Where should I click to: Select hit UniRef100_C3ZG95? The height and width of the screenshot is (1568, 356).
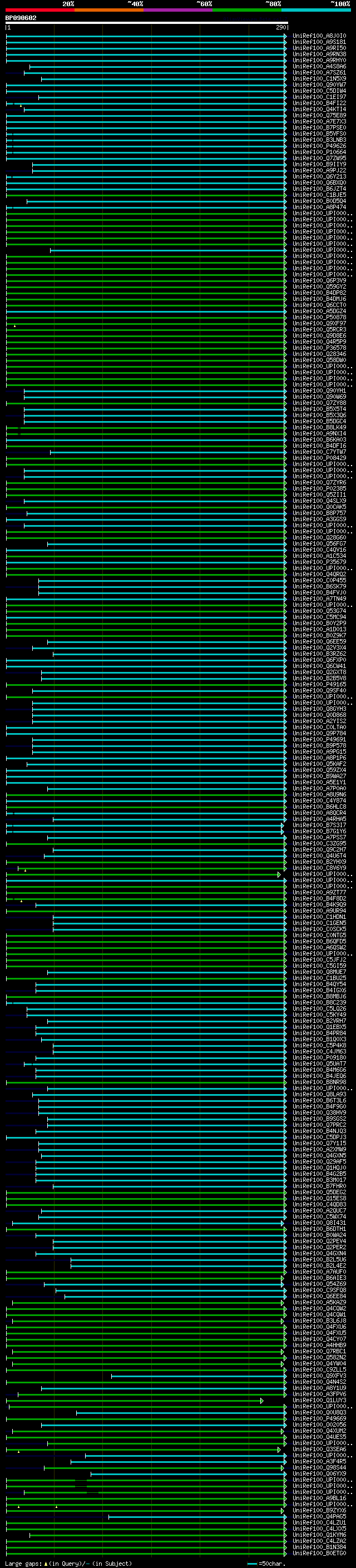(319, 844)
